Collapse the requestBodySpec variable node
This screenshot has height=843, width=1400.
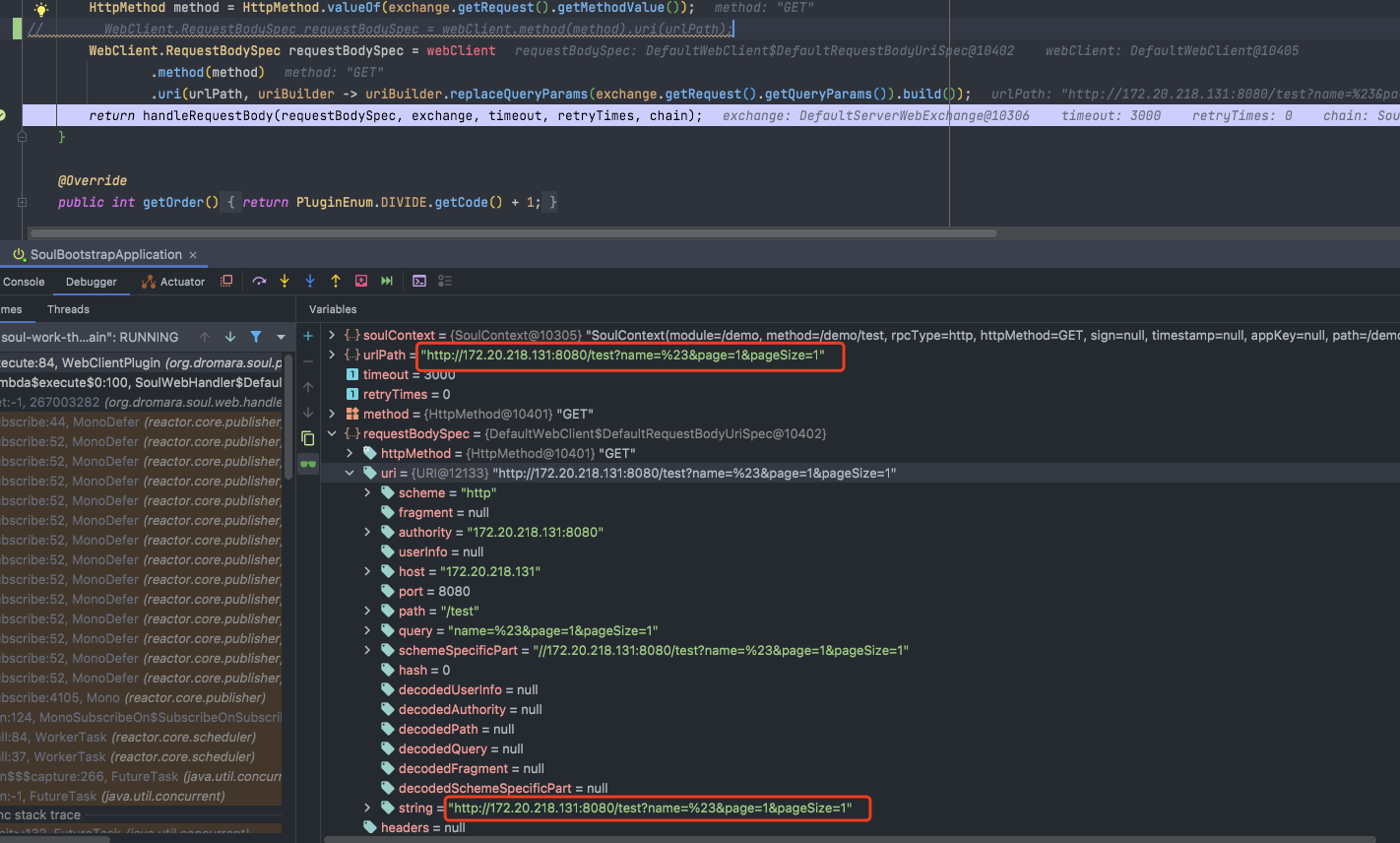click(x=332, y=433)
